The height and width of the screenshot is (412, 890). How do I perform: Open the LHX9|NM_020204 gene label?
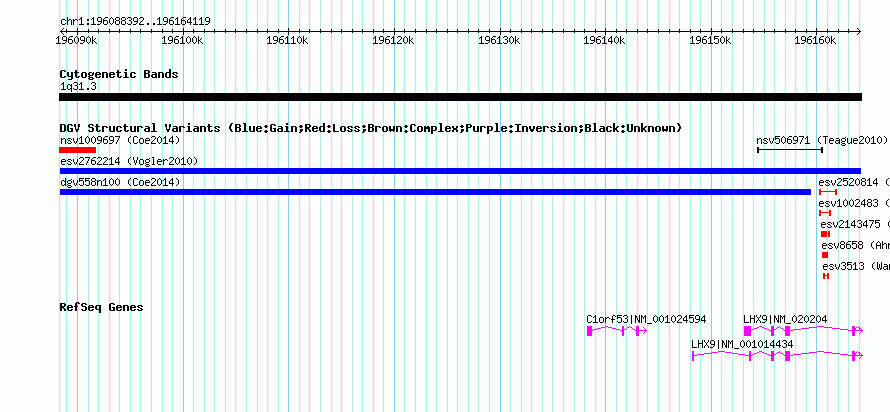coord(786,319)
